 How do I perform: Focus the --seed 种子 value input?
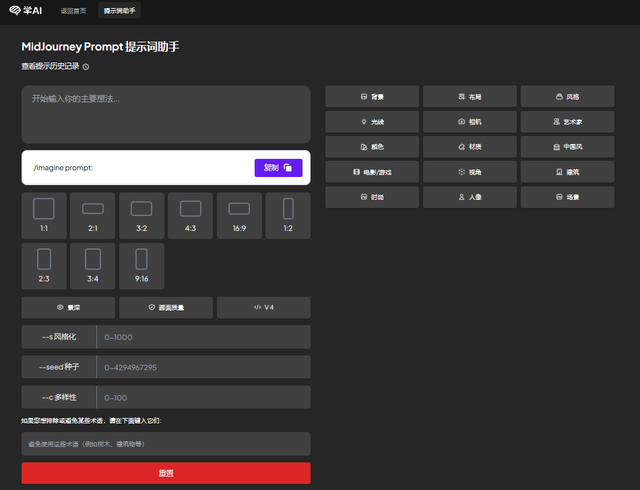[203, 367]
